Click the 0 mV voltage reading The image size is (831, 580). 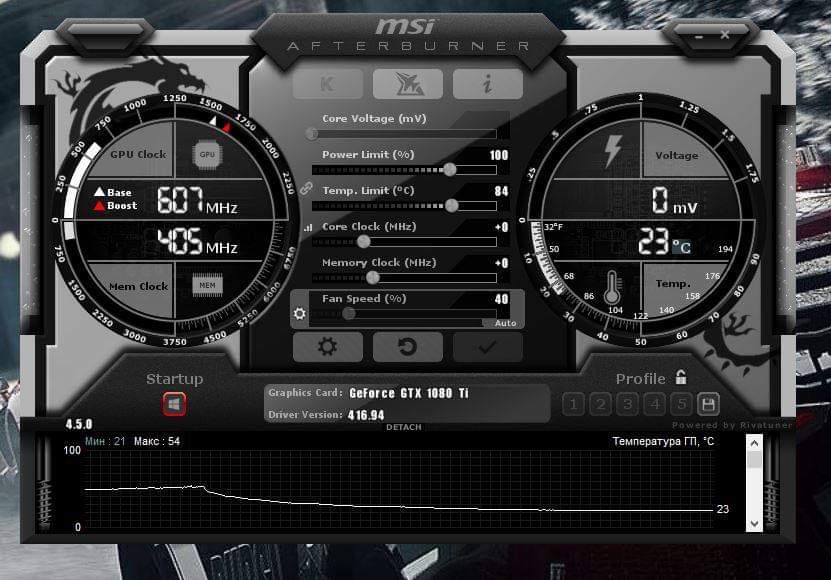[674, 201]
